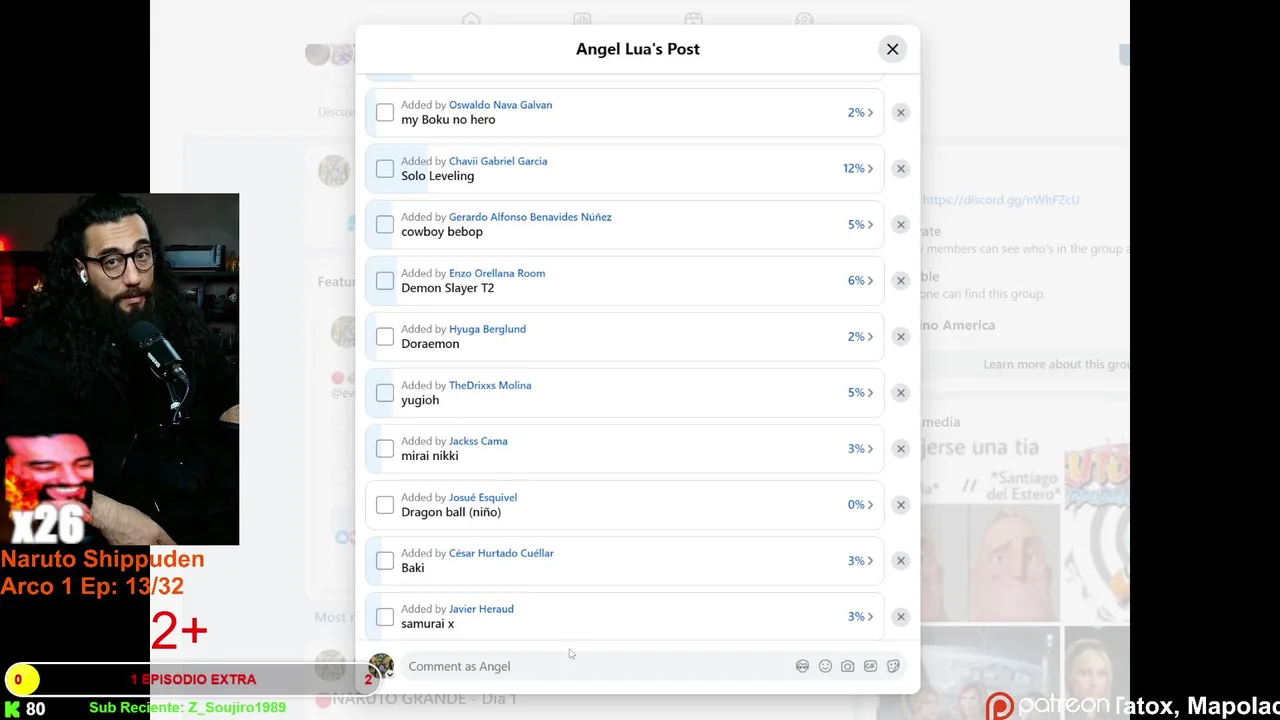The width and height of the screenshot is (1280, 720).
Task: Remove the samurai x option with X
Action: click(901, 617)
